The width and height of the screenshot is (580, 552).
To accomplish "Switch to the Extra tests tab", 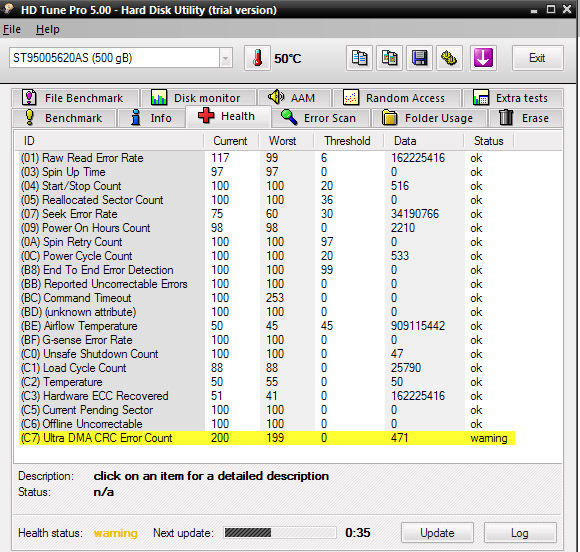I will (512, 98).
